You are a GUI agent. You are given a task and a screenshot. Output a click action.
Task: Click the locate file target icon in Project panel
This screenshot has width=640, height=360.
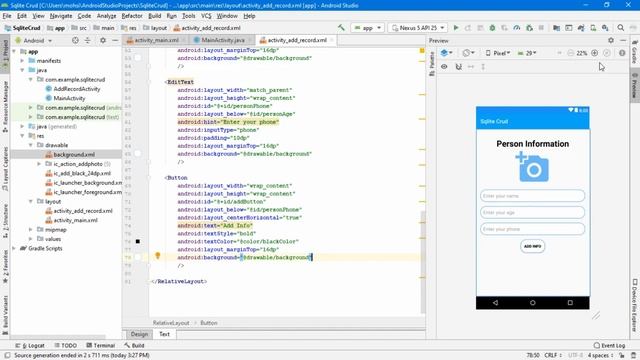pos(75,40)
